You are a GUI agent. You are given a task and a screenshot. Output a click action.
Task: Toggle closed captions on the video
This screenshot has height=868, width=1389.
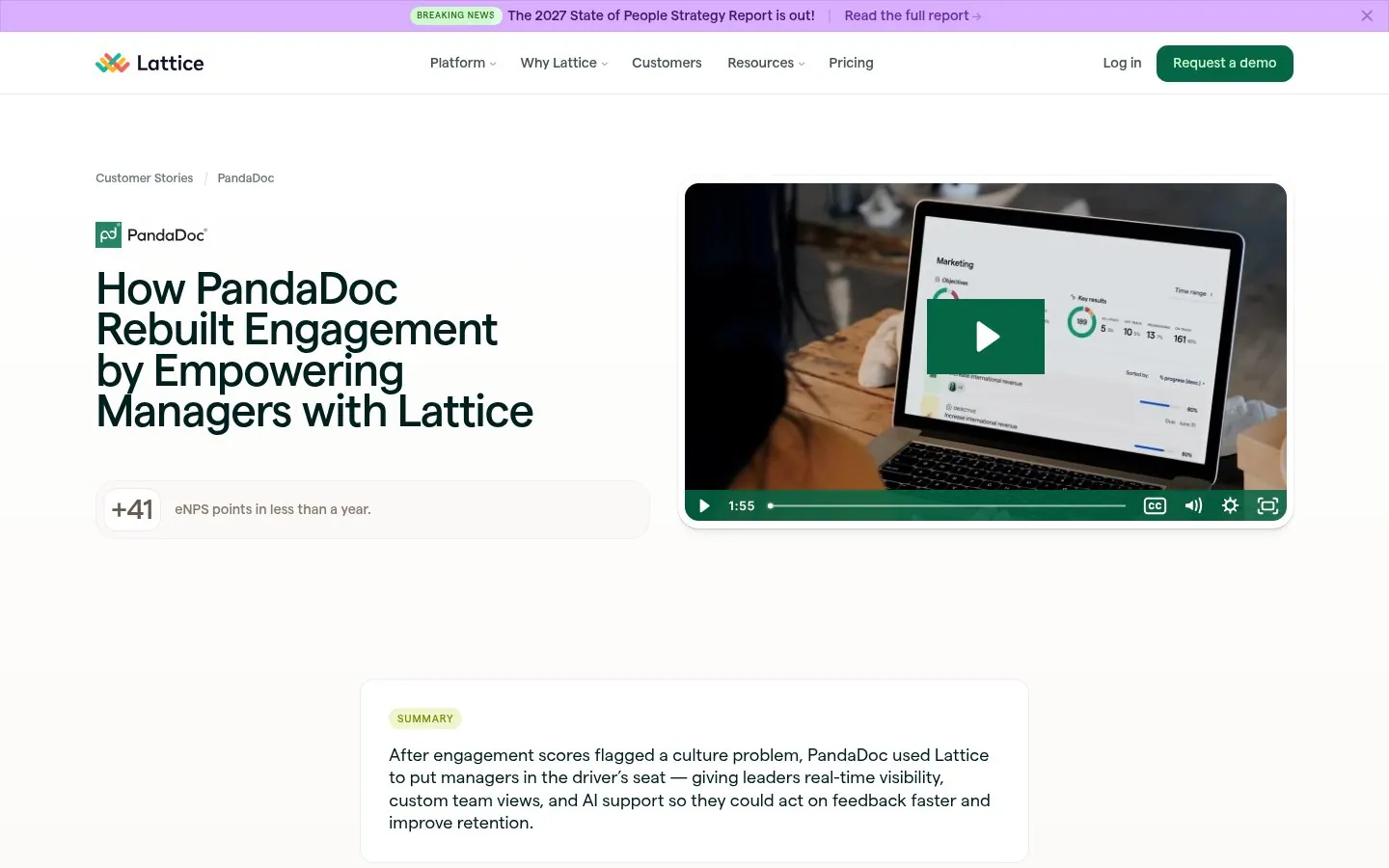[1155, 505]
